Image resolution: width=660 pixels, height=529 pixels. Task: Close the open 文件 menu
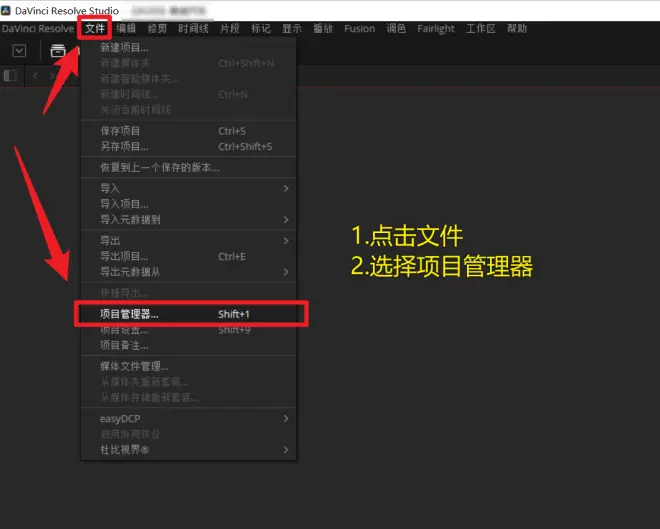95,29
